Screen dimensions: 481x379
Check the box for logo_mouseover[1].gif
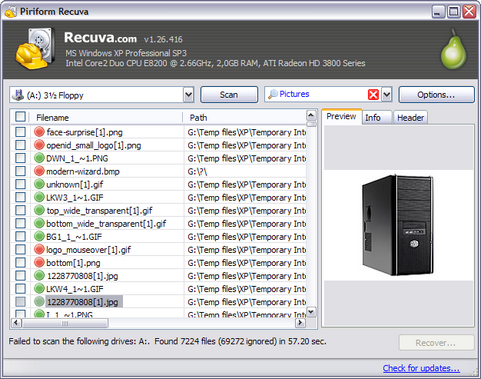pyautogui.click(x=20, y=249)
